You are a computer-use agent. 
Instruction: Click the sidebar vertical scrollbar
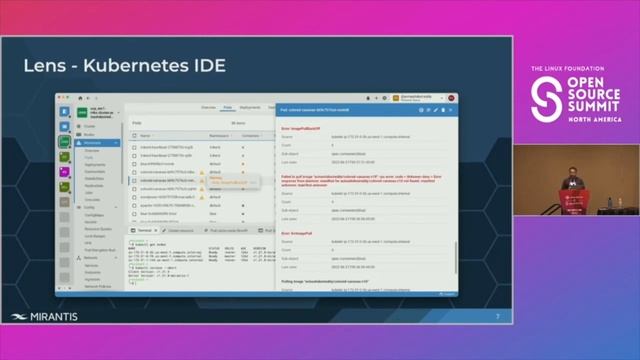(x=122, y=153)
